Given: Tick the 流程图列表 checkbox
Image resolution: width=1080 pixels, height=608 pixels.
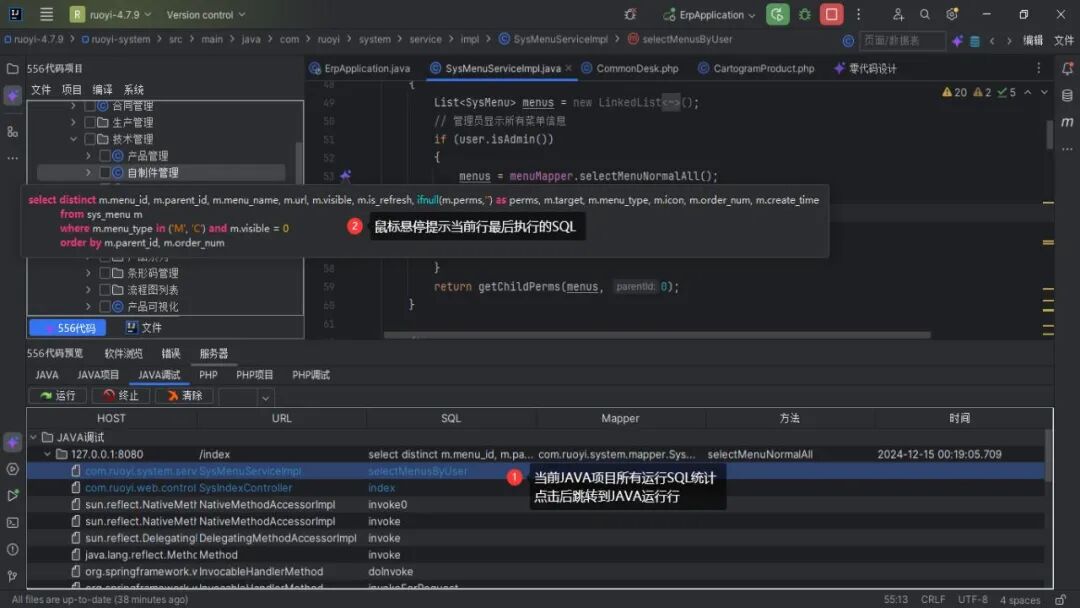Looking at the screenshot, I should (105, 289).
